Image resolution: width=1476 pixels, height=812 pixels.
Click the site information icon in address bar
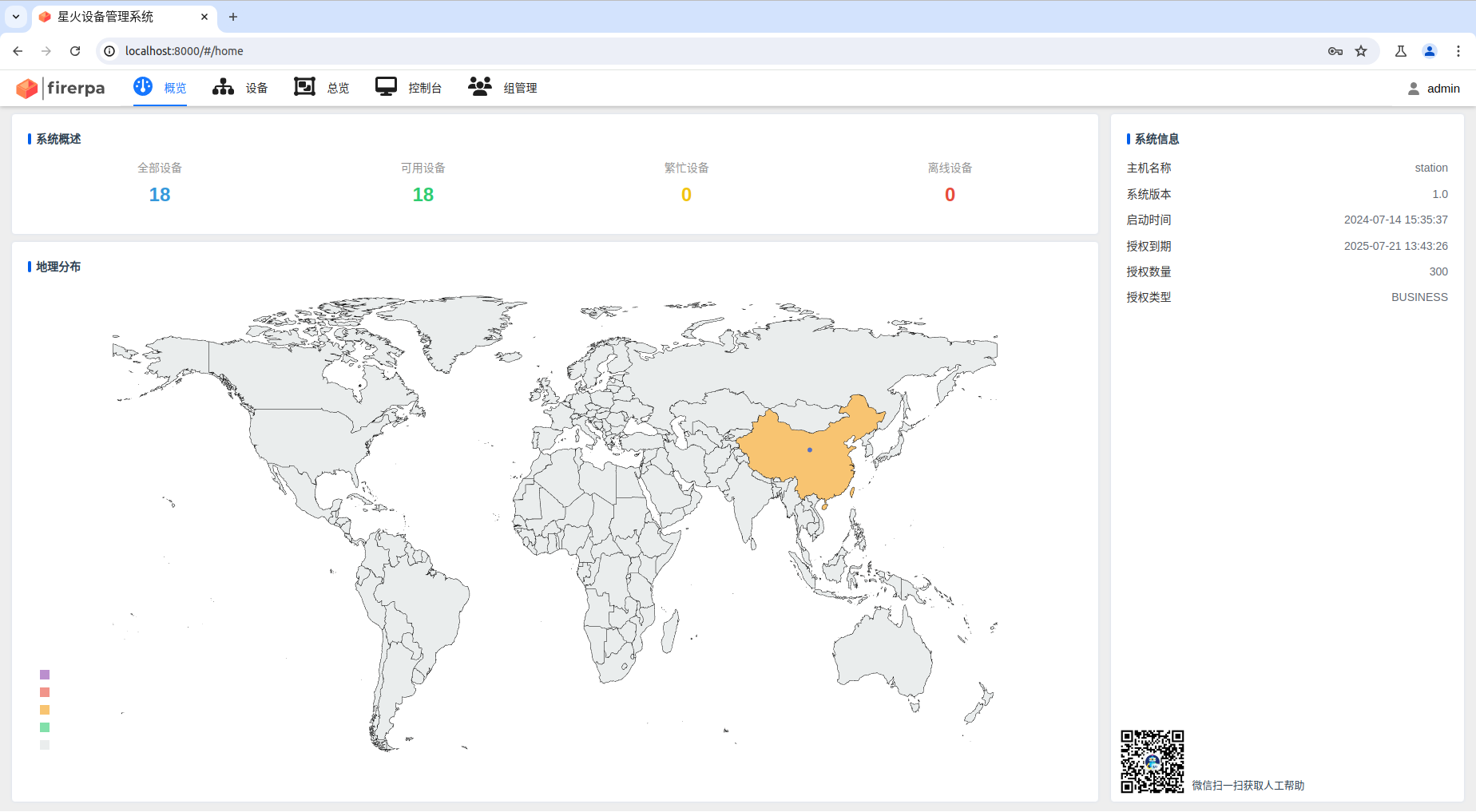tap(109, 51)
